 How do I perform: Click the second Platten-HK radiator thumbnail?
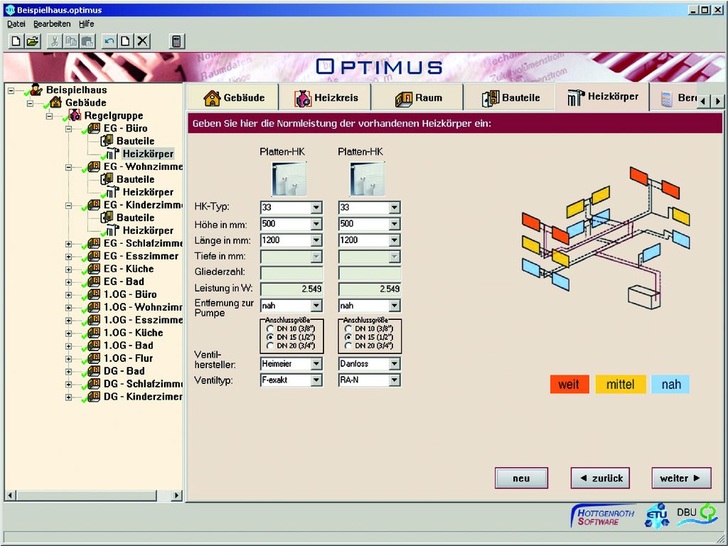(x=367, y=179)
